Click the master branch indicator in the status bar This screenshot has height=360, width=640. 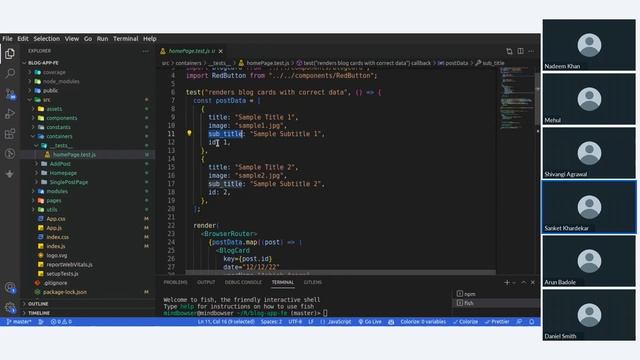19,322
